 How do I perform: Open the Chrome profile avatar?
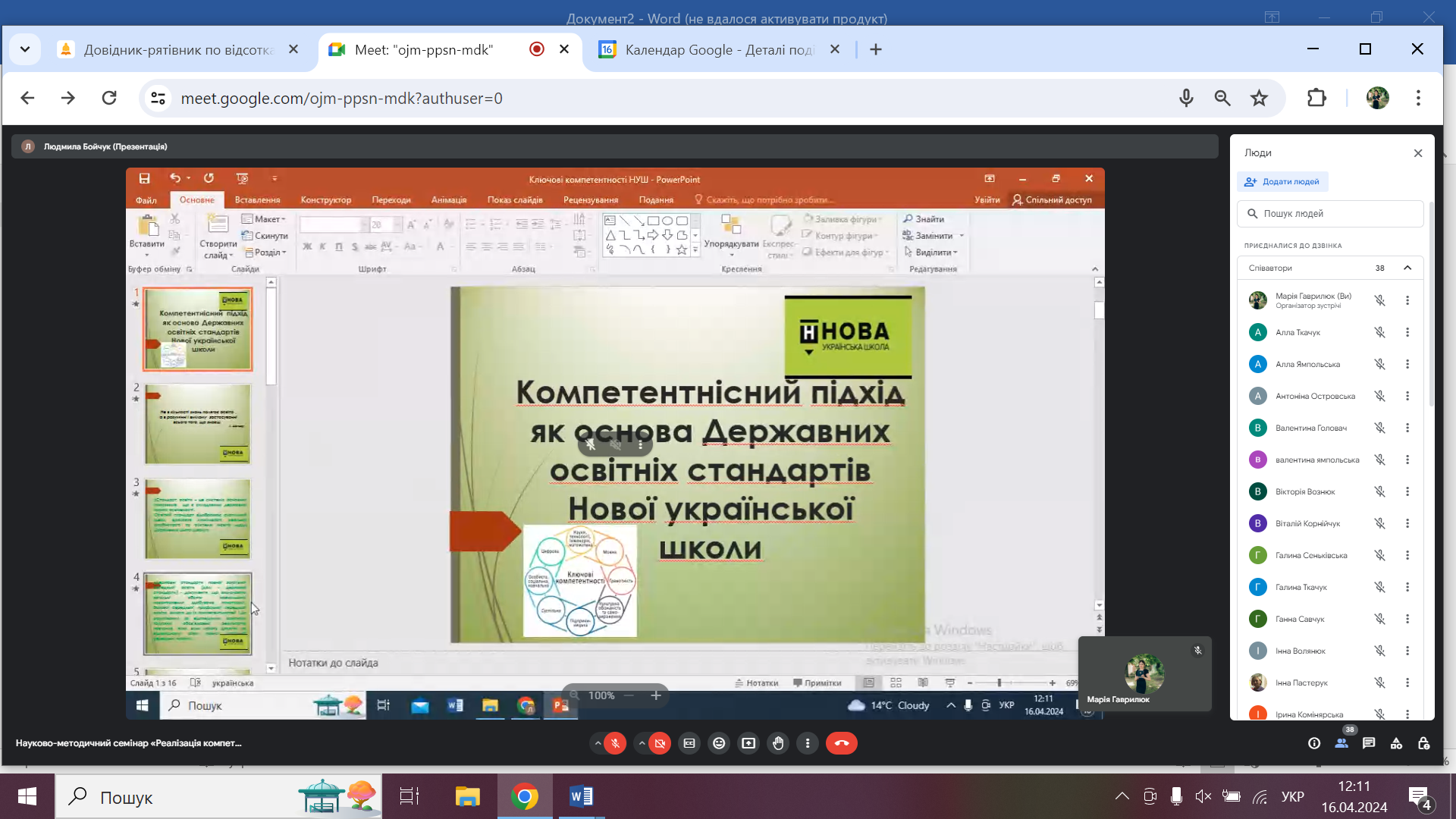(x=1378, y=98)
